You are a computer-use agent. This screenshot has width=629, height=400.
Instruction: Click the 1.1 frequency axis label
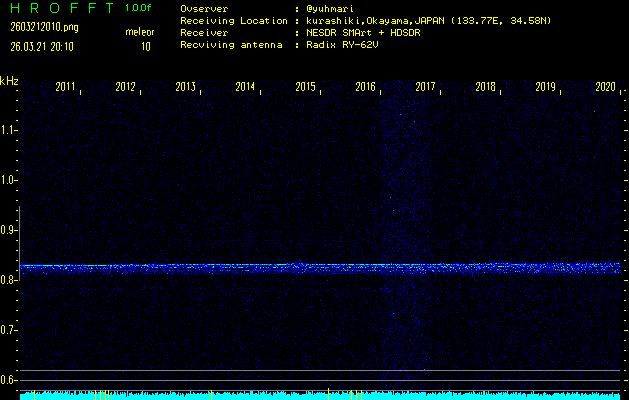pos(9,130)
